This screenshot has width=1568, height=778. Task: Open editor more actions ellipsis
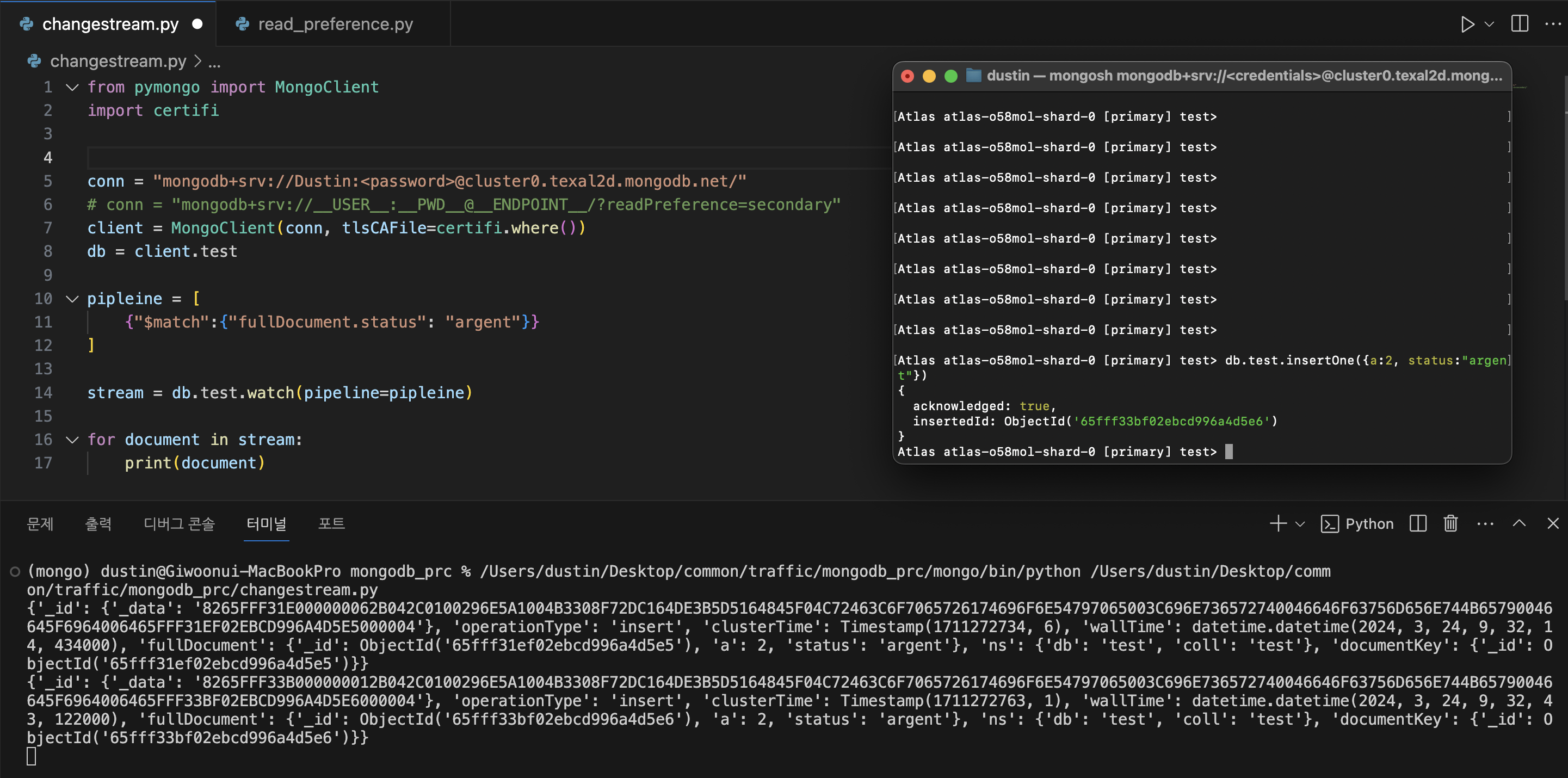coord(1552,24)
